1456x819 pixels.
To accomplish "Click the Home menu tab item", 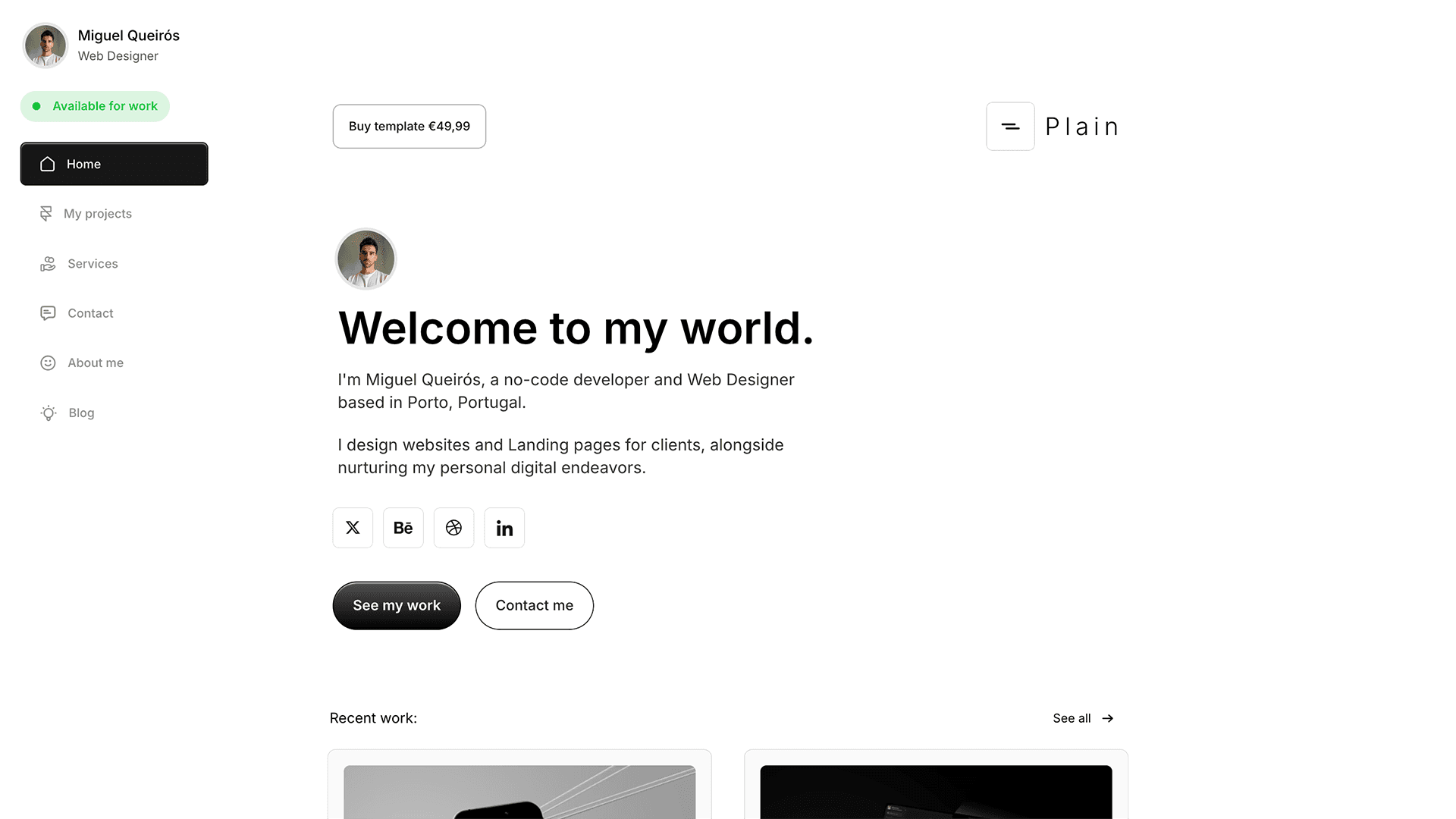I will pyautogui.click(x=114, y=163).
